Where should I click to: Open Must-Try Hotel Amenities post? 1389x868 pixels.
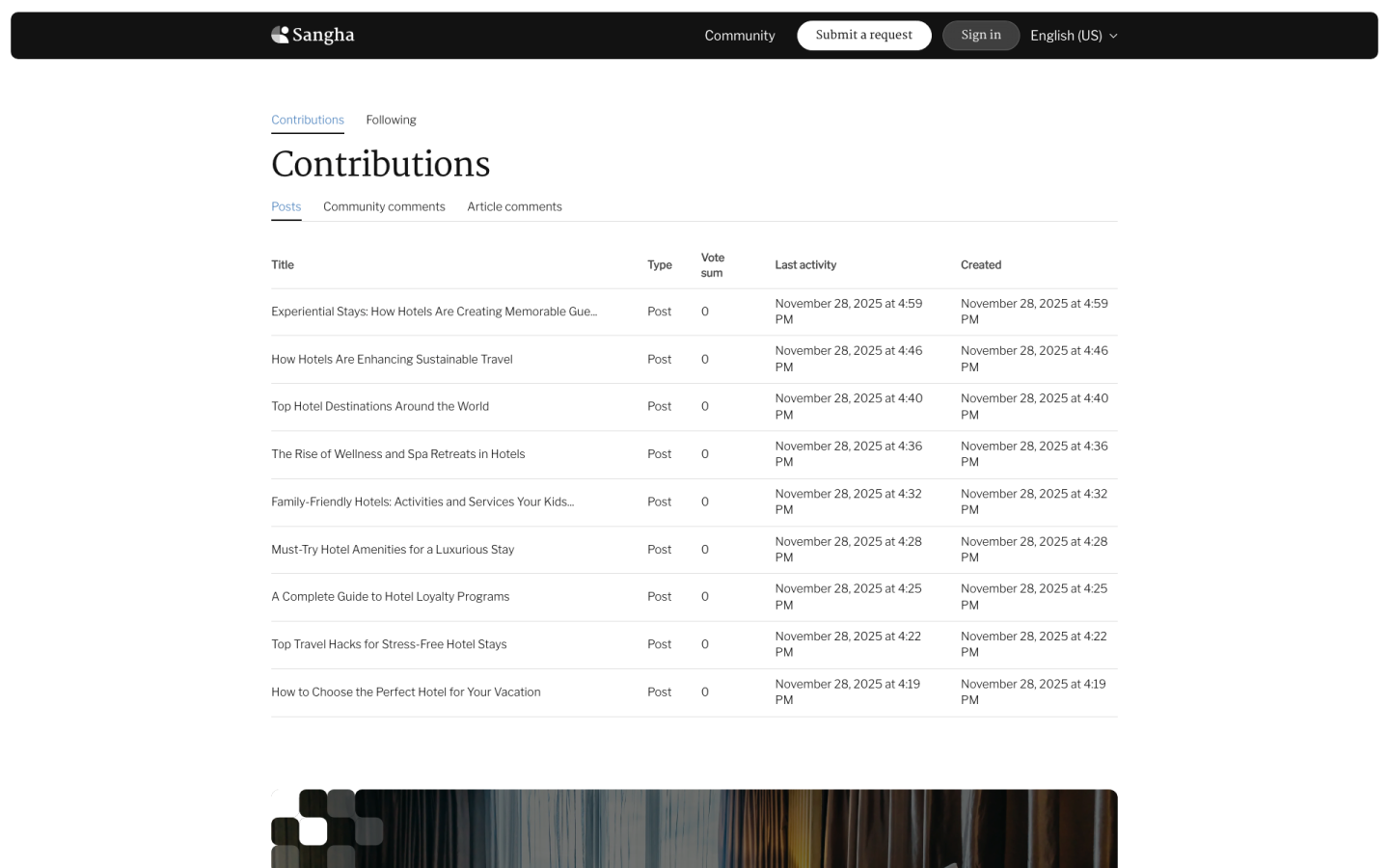pos(393,550)
